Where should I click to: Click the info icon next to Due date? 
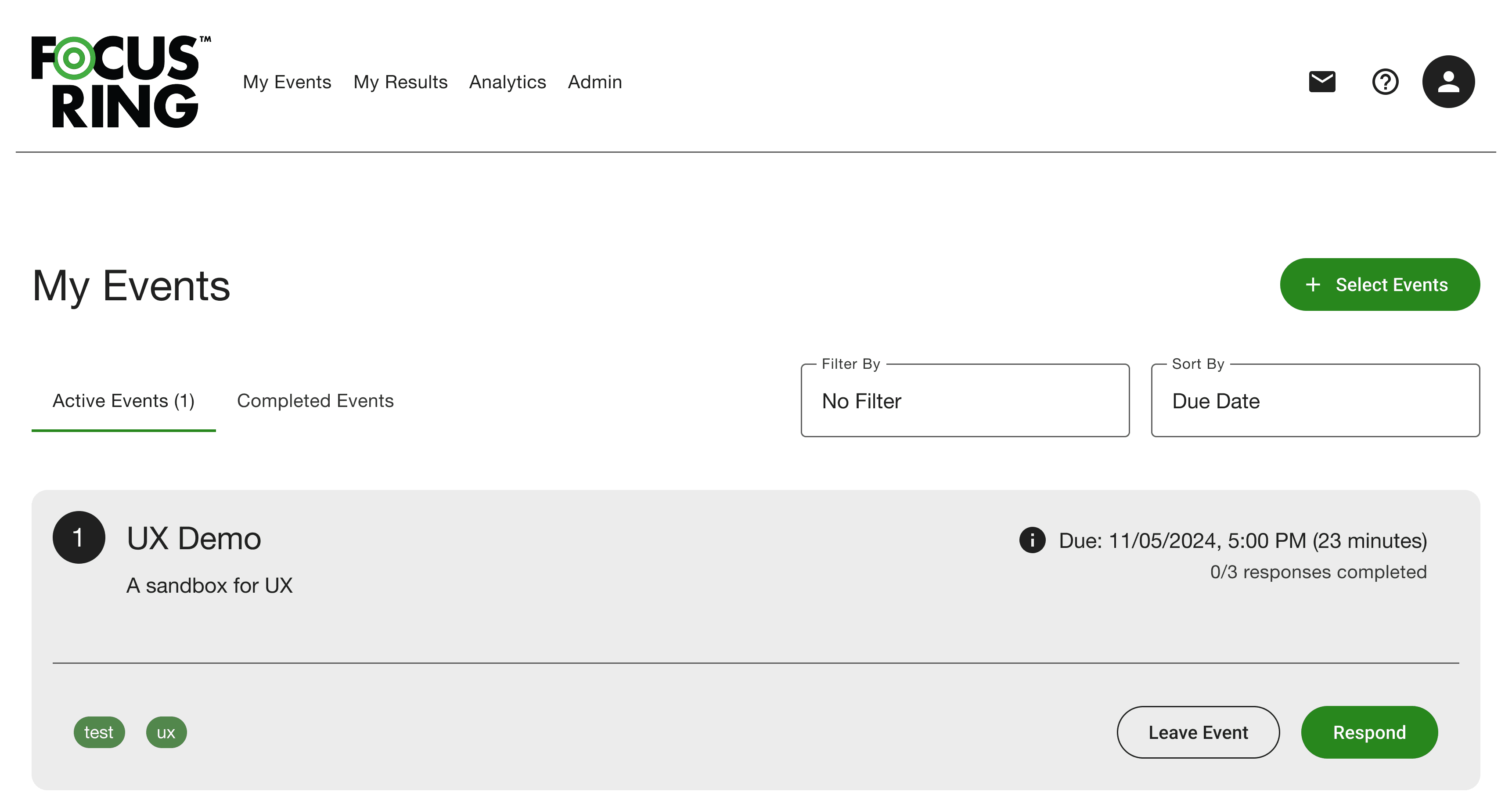1032,540
